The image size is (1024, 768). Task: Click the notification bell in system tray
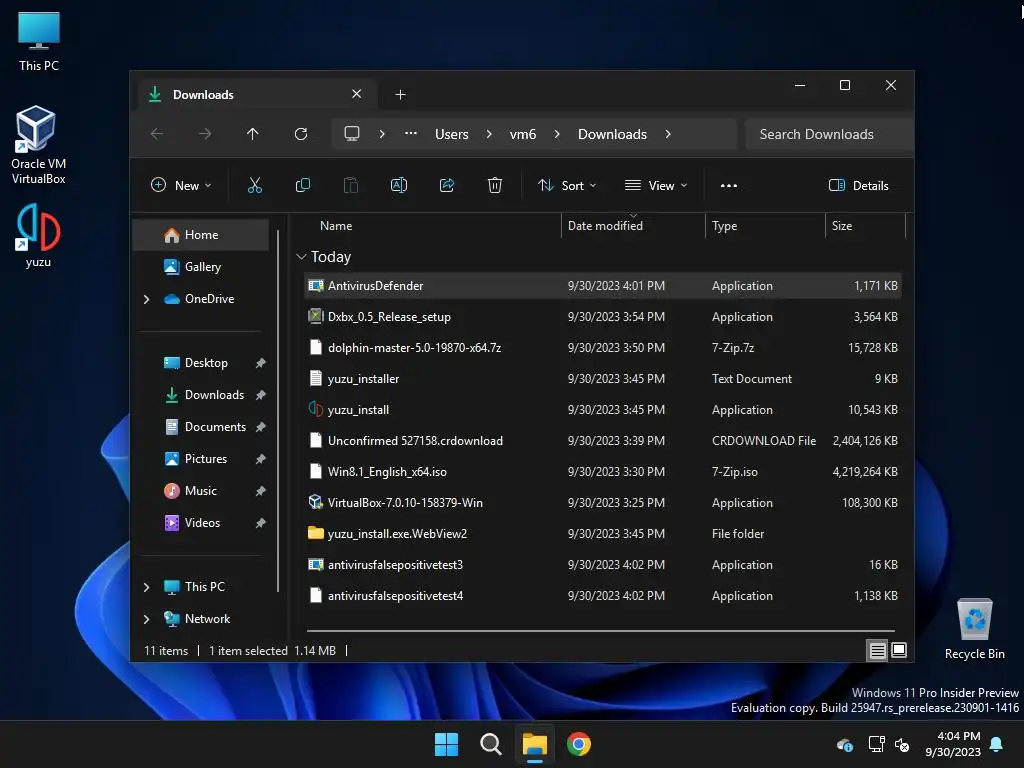tap(996, 744)
